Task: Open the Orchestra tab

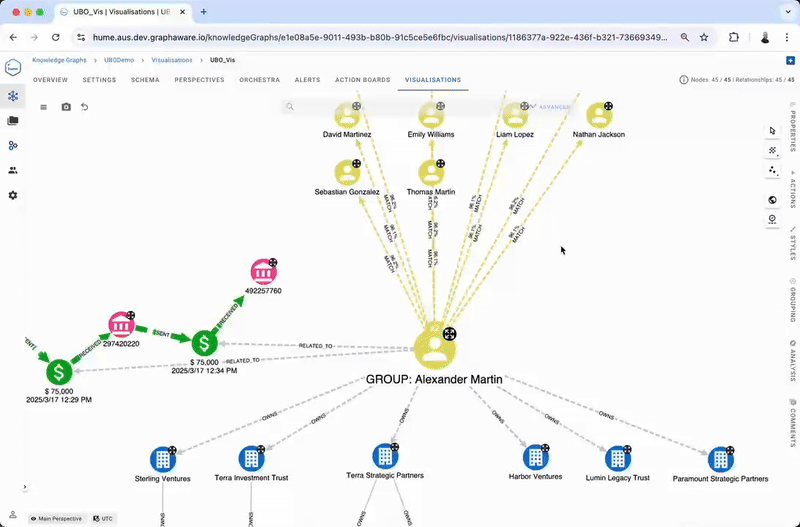Action: (259, 80)
